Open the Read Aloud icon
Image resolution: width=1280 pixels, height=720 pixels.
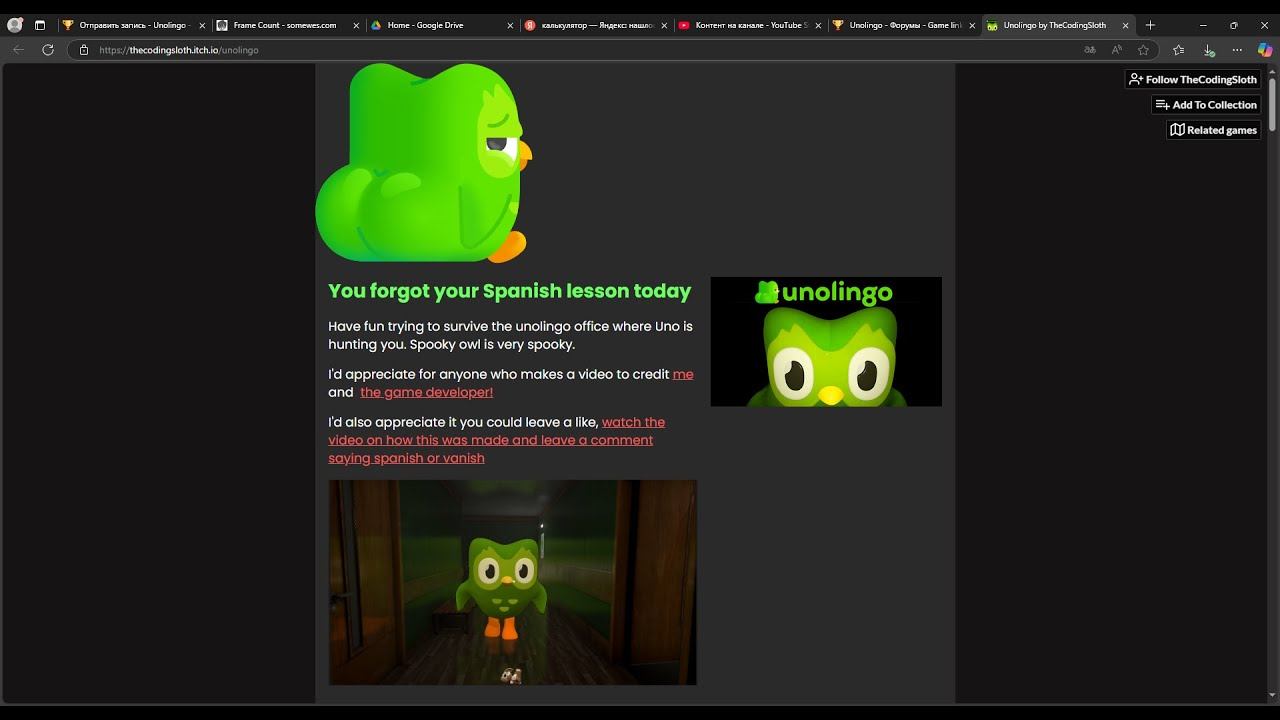pyautogui.click(x=1117, y=50)
